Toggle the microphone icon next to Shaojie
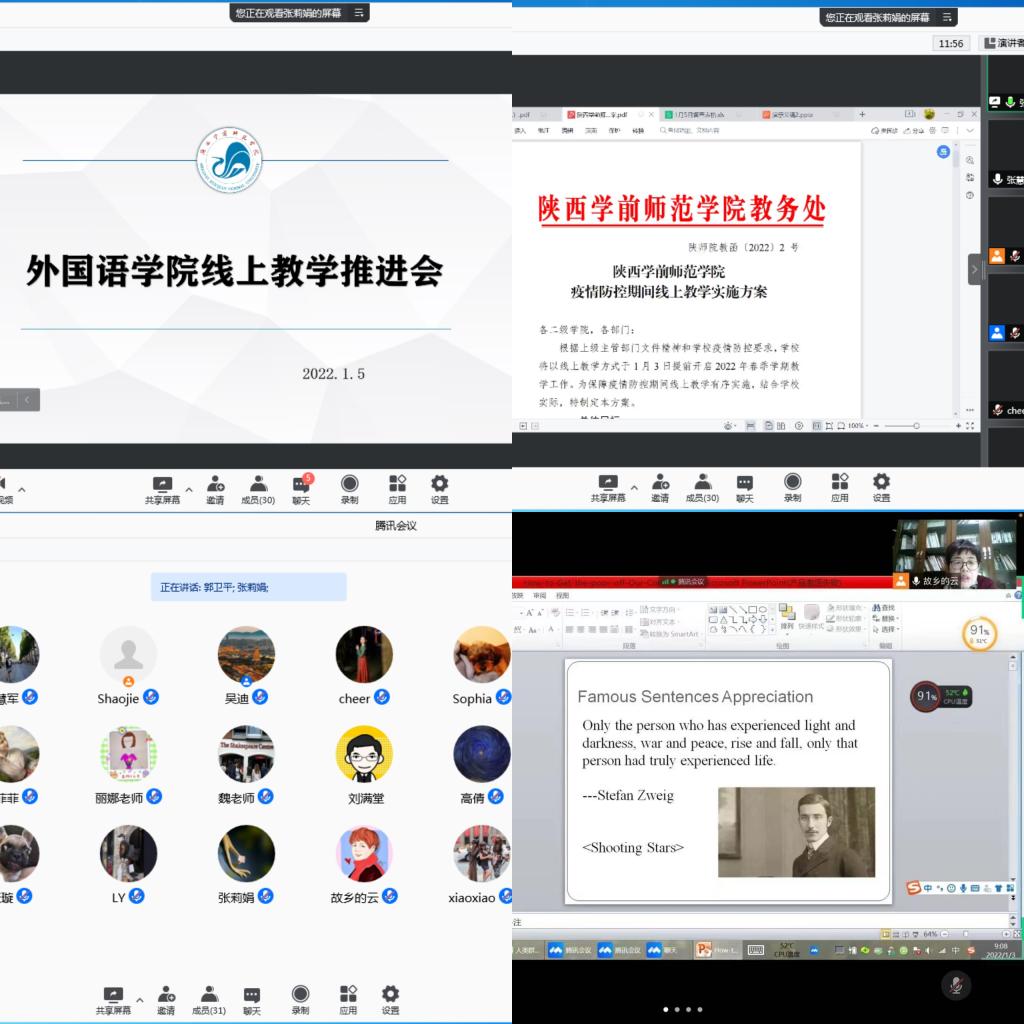The height and width of the screenshot is (1024, 1024). [151, 697]
